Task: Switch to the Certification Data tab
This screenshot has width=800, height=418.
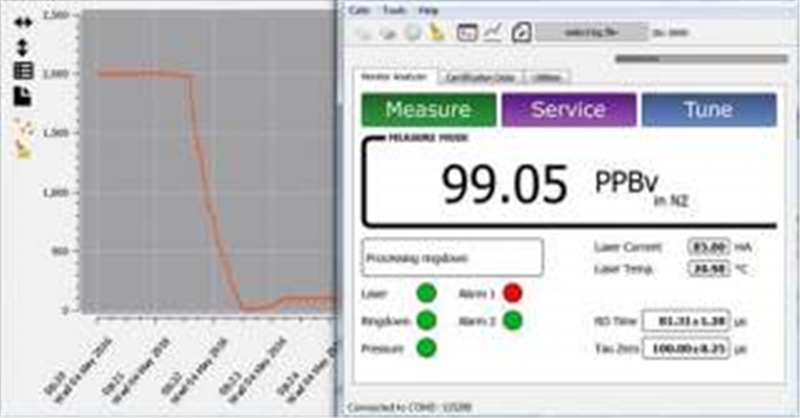Action: point(481,78)
